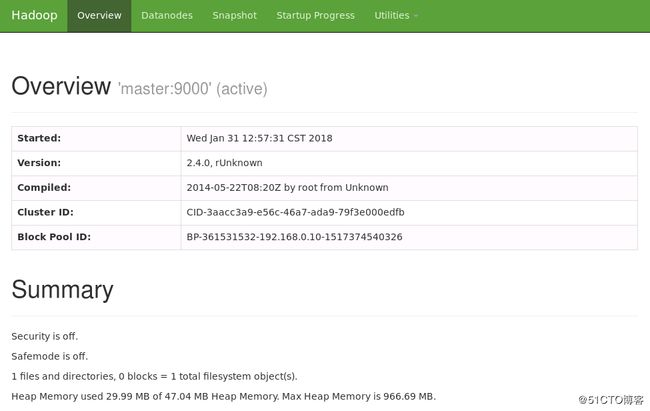
Task: Click the Summary section heading
Action: click(x=62, y=289)
